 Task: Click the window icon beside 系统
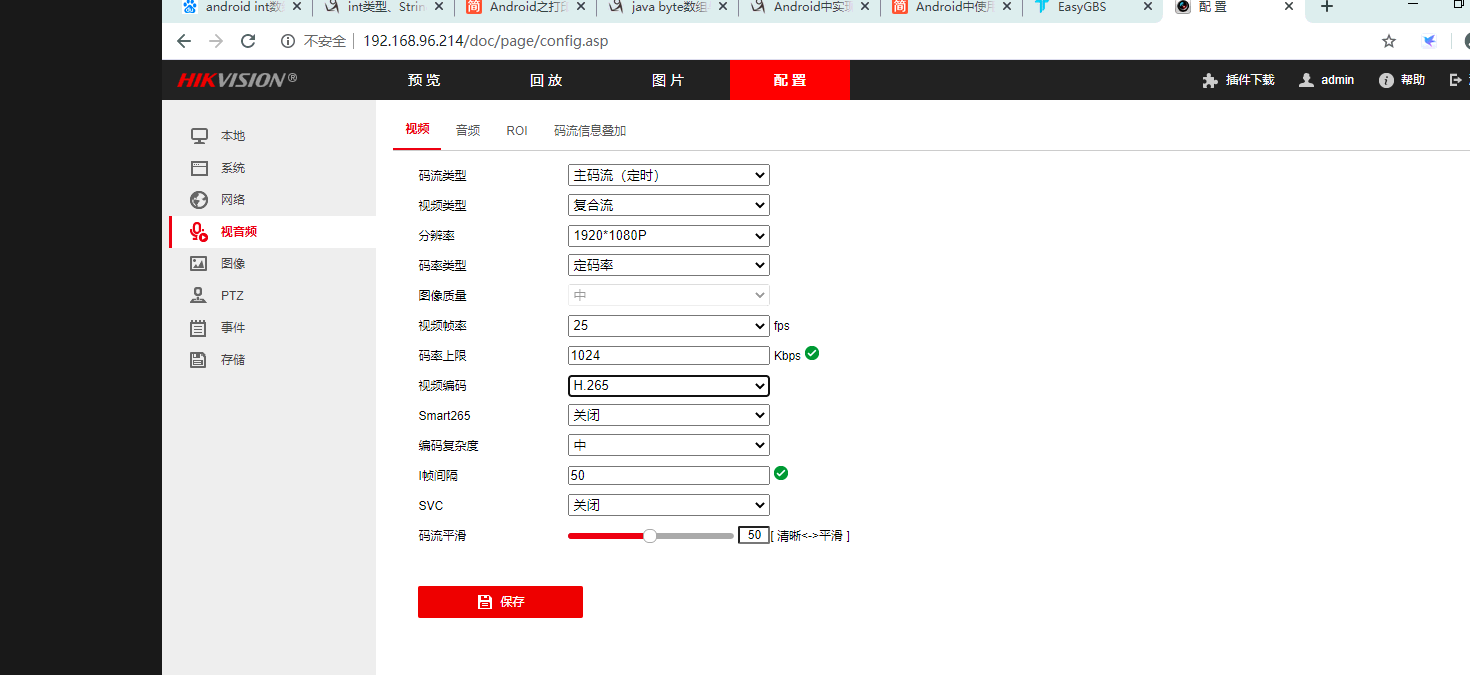[199, 168]
